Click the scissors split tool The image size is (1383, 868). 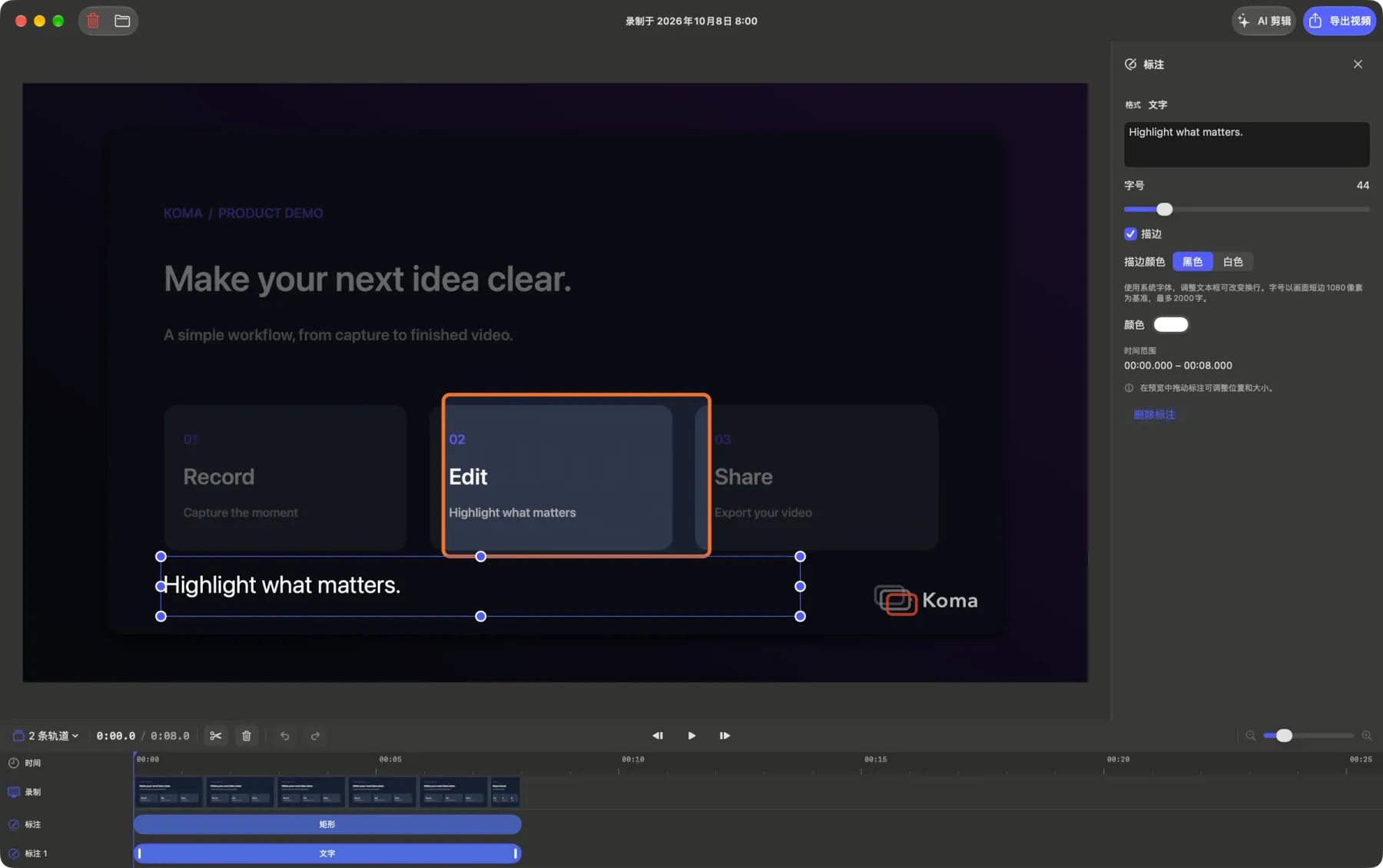[216, 736]
